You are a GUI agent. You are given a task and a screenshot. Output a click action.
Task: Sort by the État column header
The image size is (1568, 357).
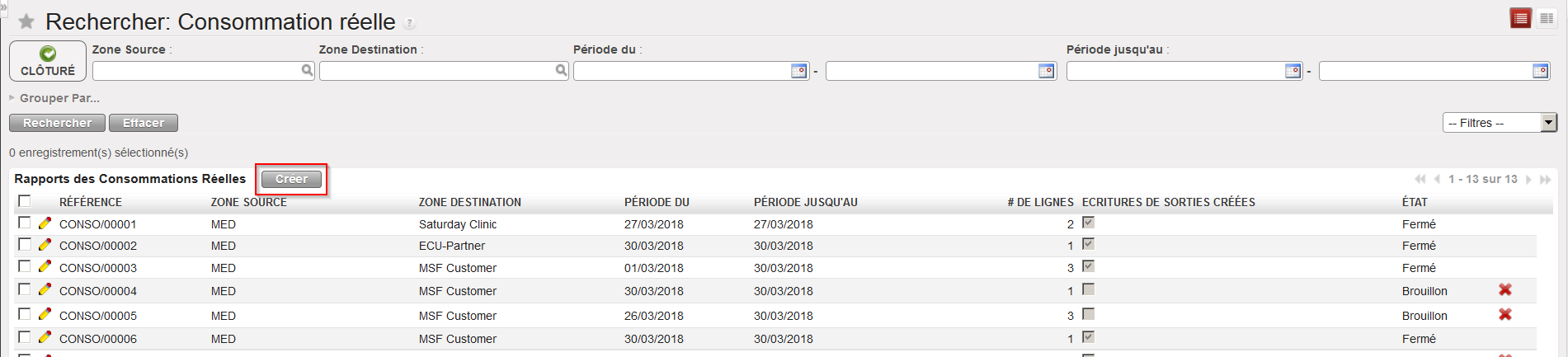tap(1414, 202)
